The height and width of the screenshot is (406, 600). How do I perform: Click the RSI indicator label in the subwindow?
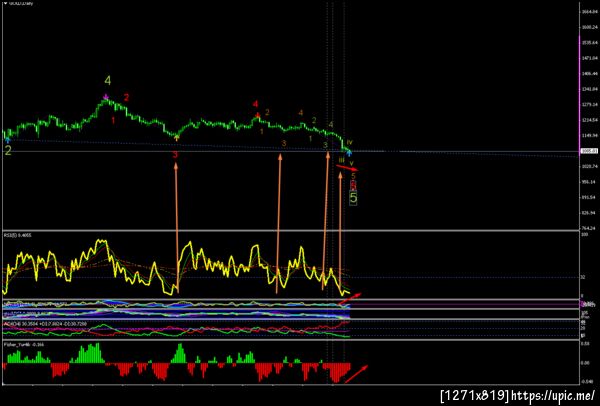tap(18, 235)
